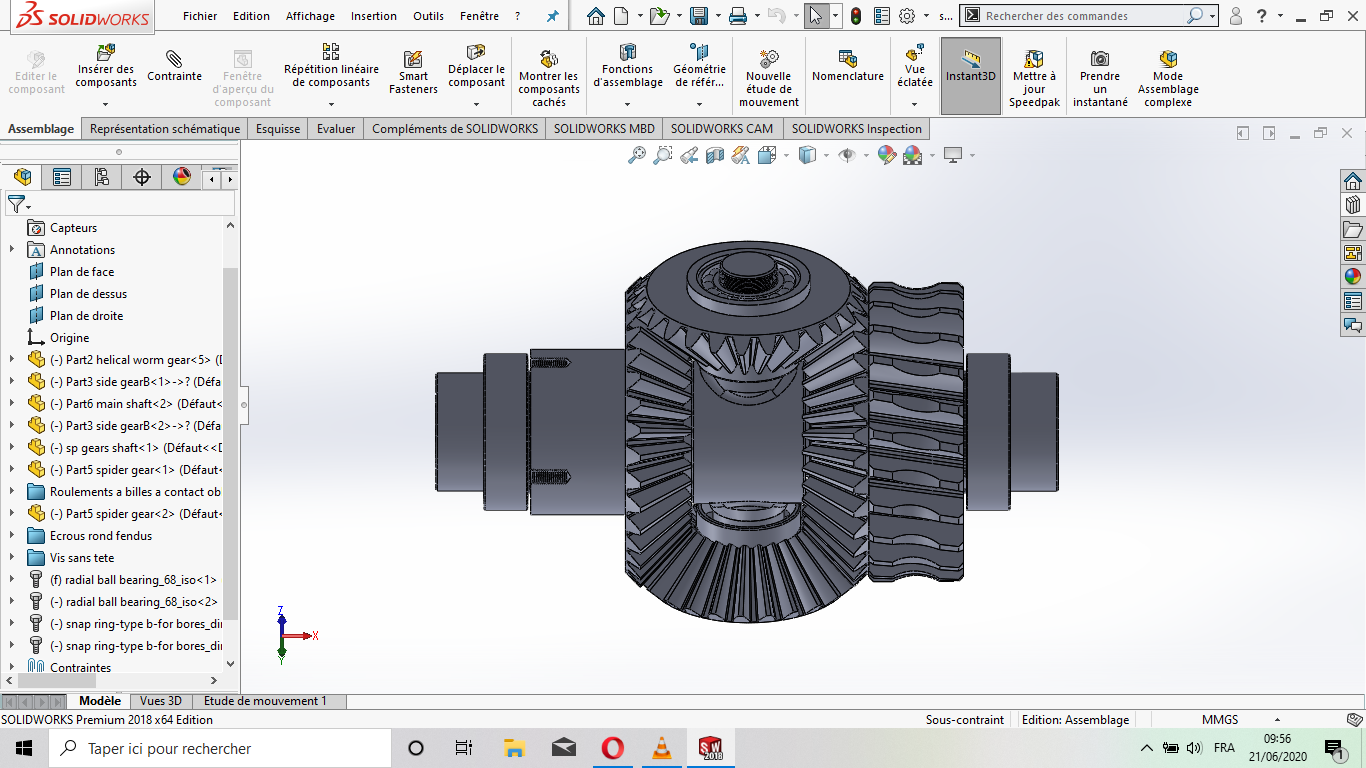Switch to Vues 3D tab
1366x768 pixels.
point(160,701)
